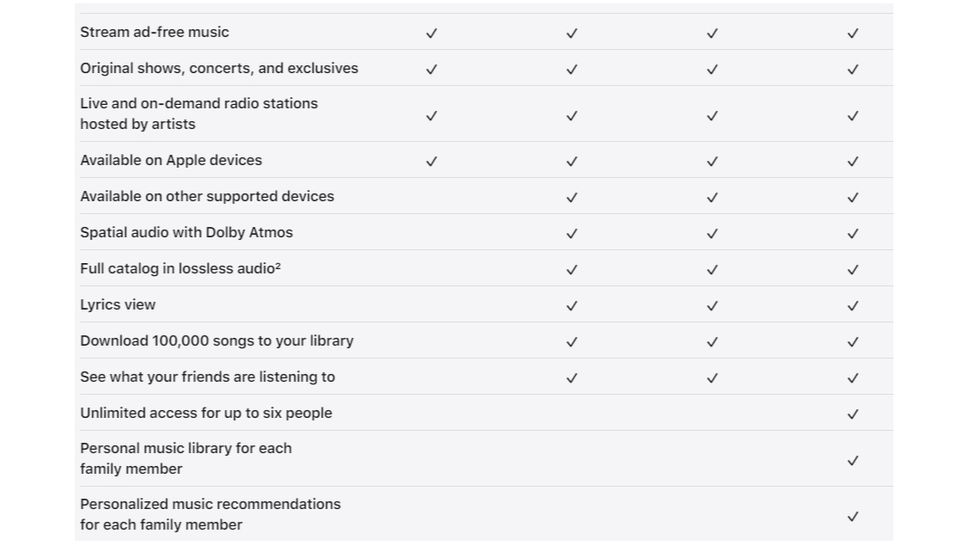Click the Spatial audio with Dolby Atmos text
This screenshot has height=546, width=970.
coord(187,232)
